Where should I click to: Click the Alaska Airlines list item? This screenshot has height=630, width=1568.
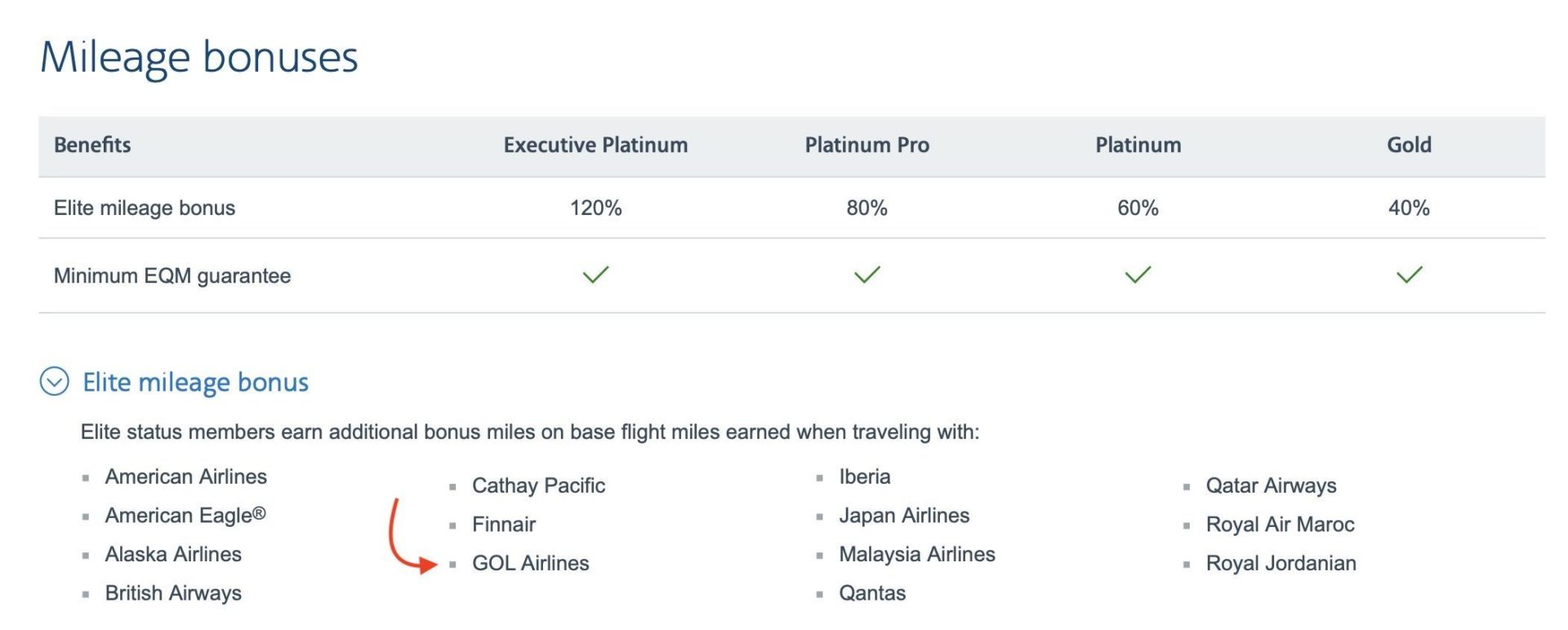coord(173,554)
